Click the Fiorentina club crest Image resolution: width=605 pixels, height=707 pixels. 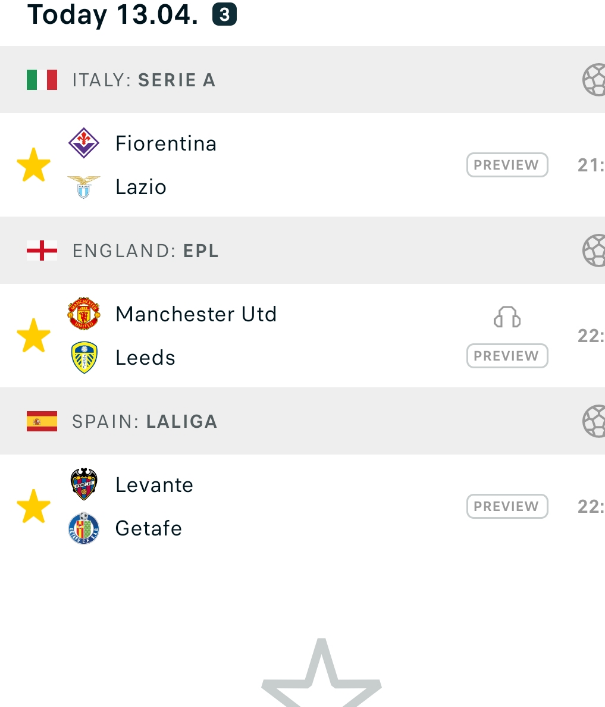(x=84, y=143)
